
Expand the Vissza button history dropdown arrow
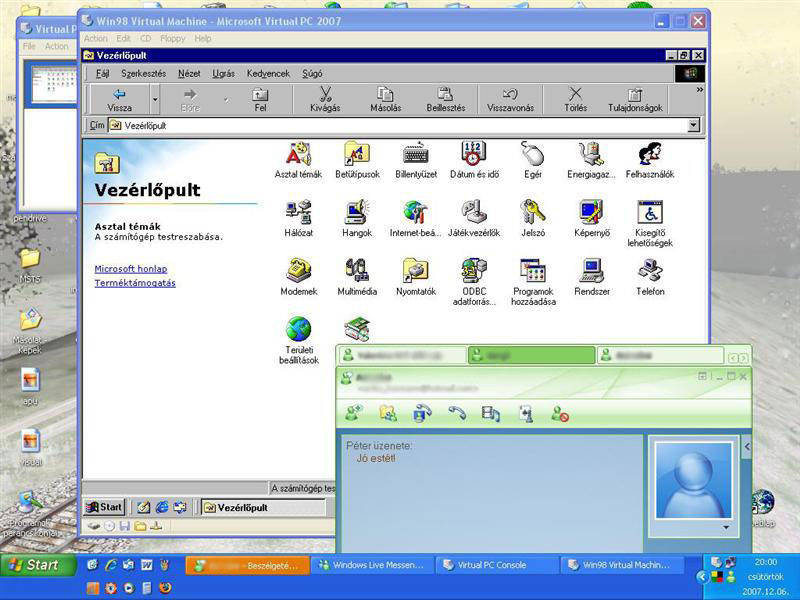point(155,99)
